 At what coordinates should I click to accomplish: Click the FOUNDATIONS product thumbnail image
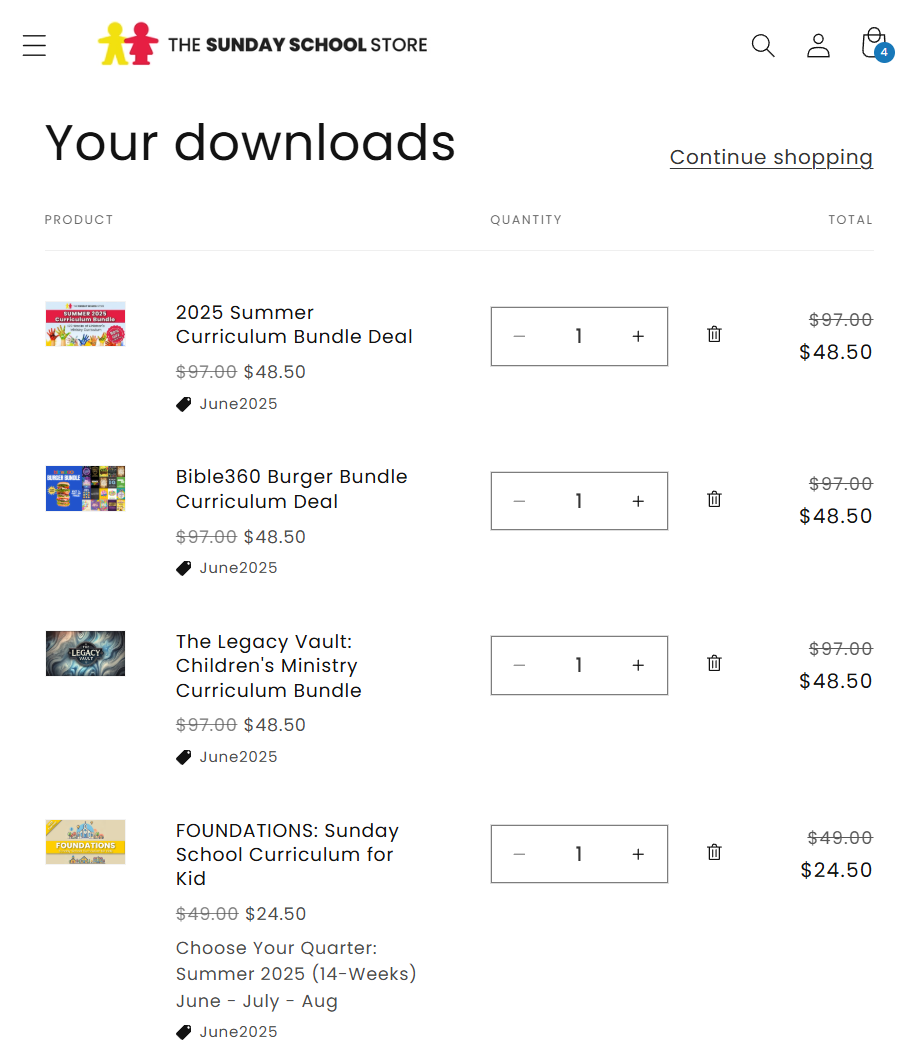click(85, 842)
